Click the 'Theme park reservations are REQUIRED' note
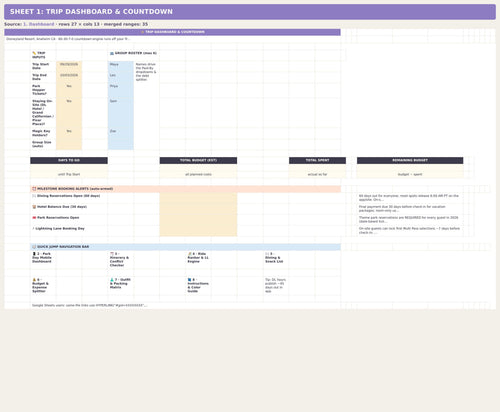 [x=409, y=219]
